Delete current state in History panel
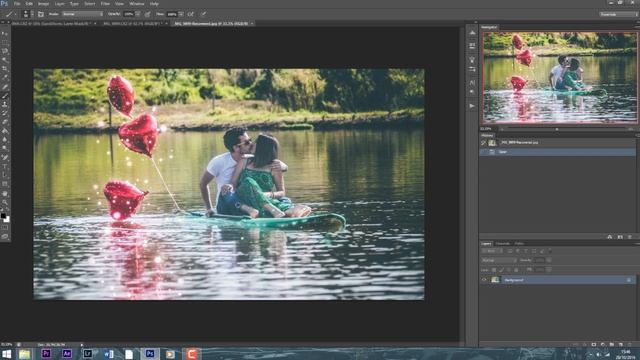This screenshot has height=360, width=640. [630, 237]
